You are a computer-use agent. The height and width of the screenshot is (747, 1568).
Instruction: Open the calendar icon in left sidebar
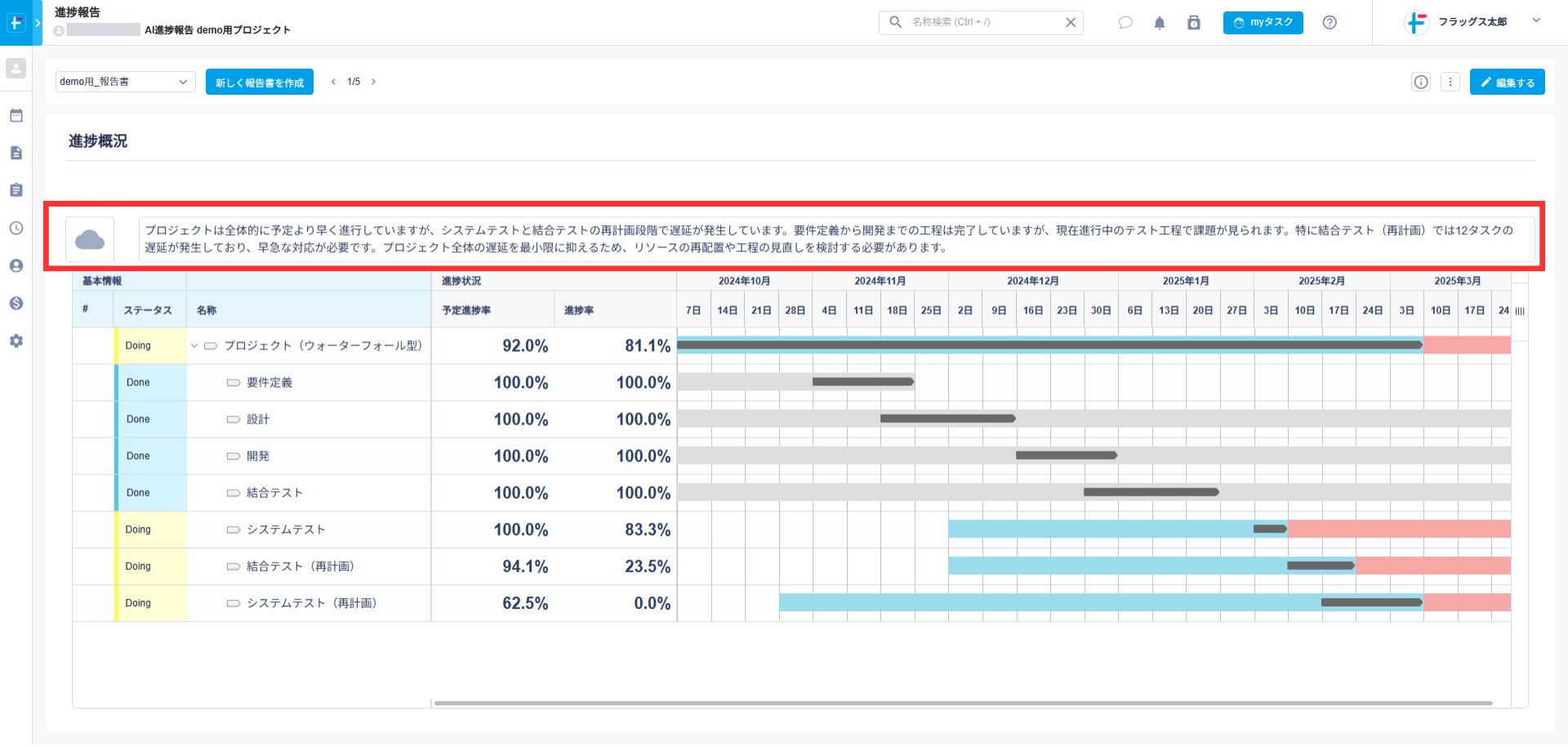pos(16,116)
